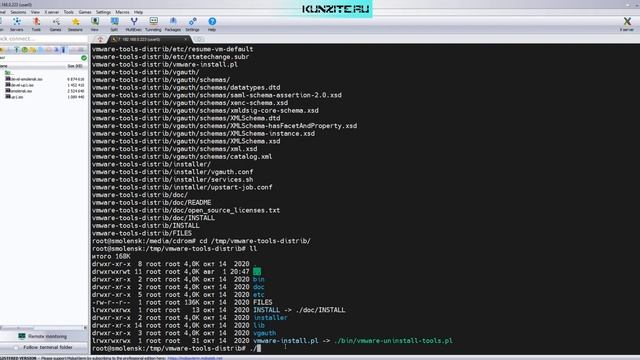Screen dimensions: 640x360
Task: Click the Split toolbar icon
Action: pyautogui.click(x=114, y=24)
